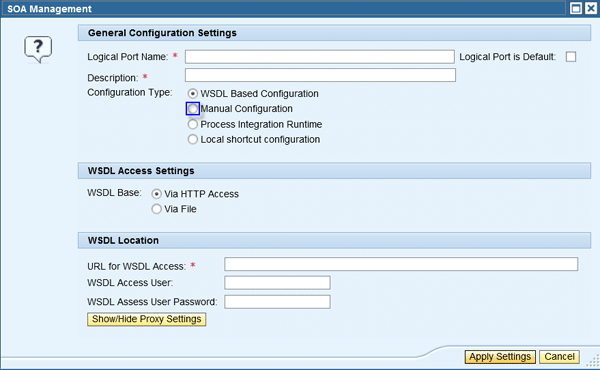Select Process Integration Runtime radio button
The height and width of the screenshot is (370, 600).
coord(193,124)
